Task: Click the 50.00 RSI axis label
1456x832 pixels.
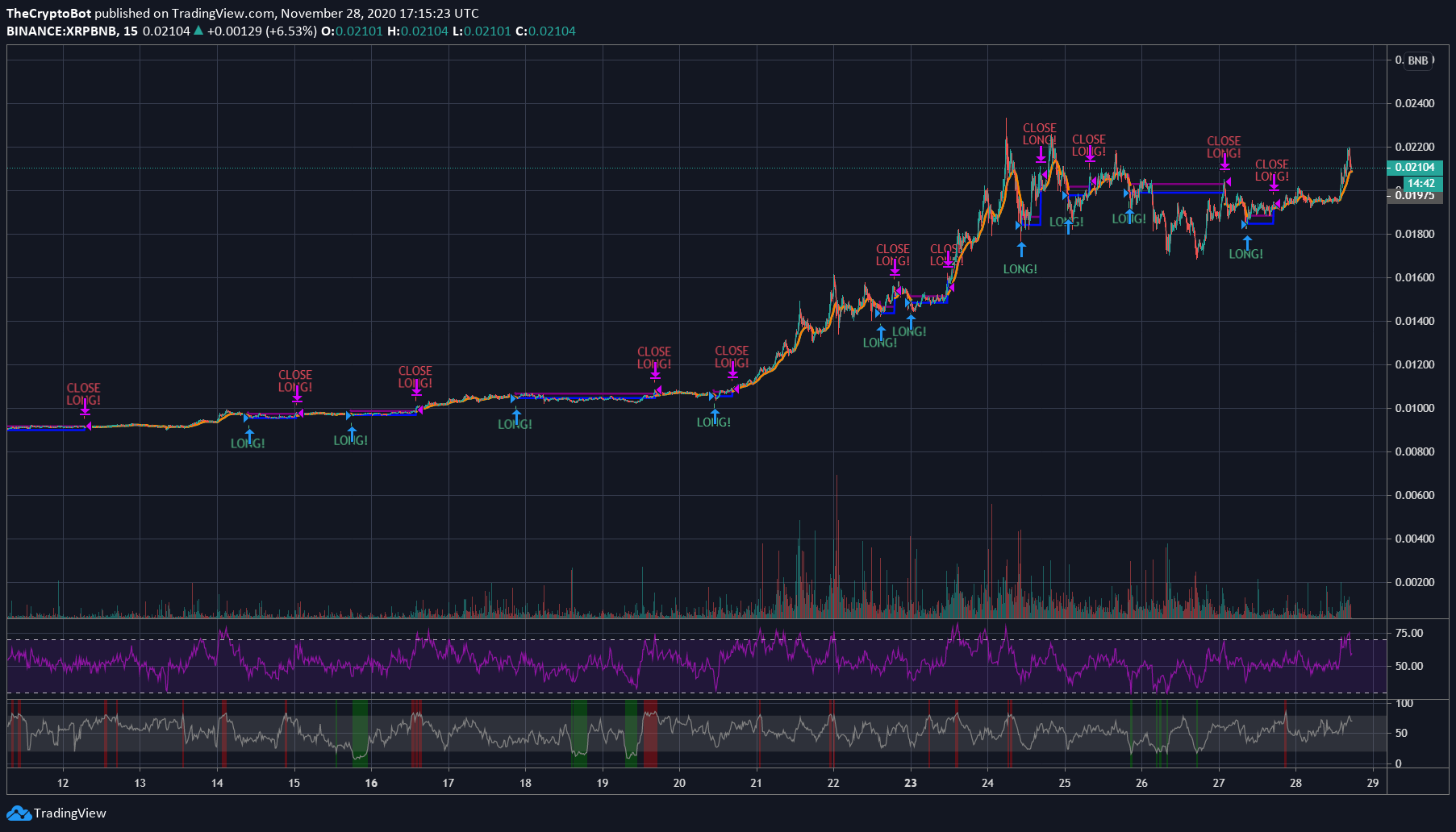Action: tap(1409, 666)
